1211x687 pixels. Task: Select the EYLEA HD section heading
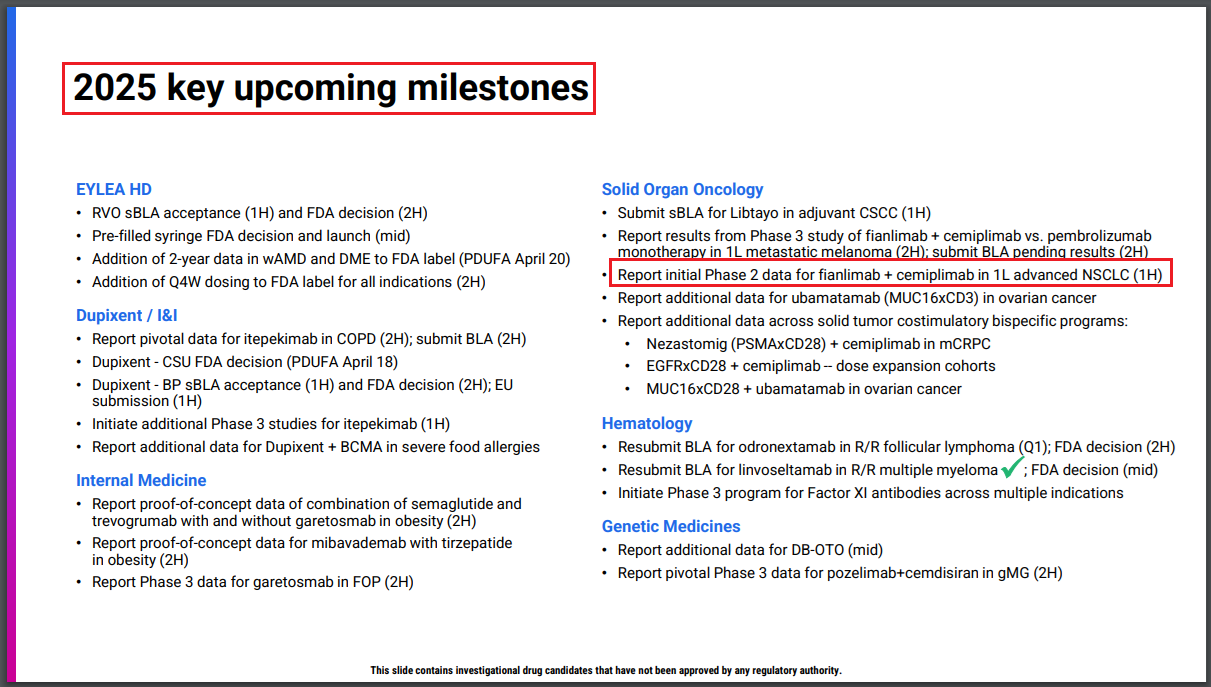click(114, 189)
